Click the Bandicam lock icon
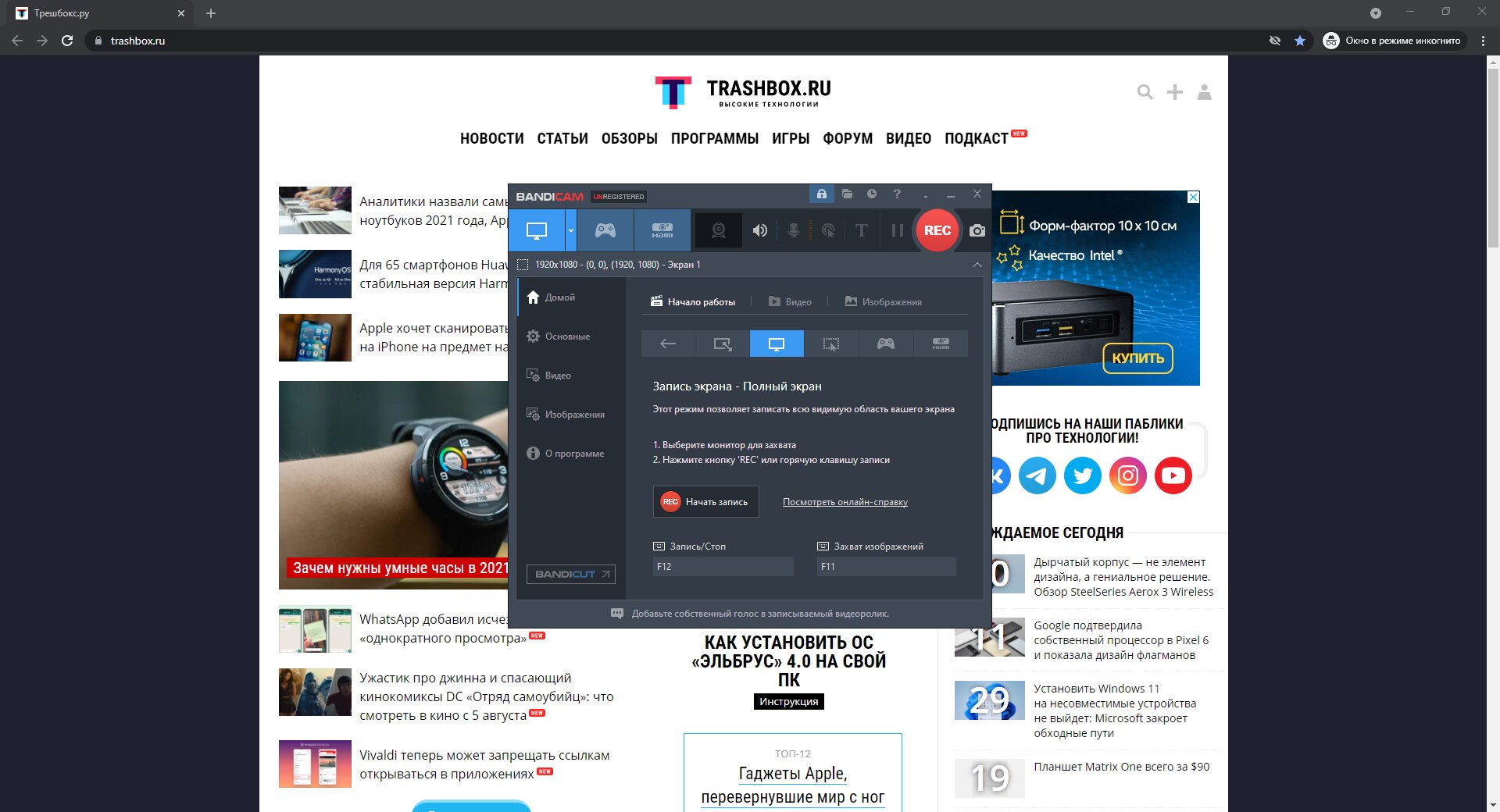 click(822, 194)
